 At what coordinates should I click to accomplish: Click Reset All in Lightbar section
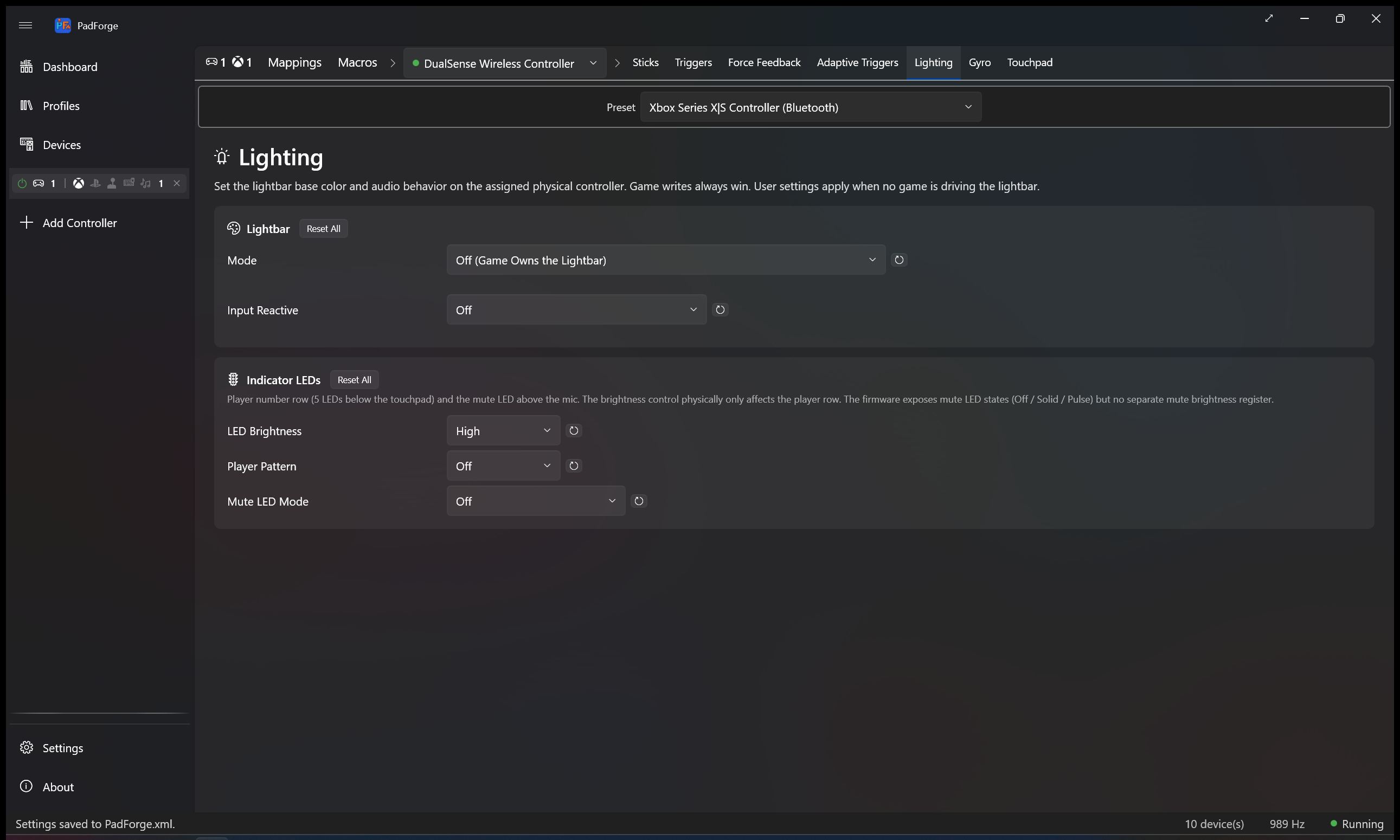point(323,228)
